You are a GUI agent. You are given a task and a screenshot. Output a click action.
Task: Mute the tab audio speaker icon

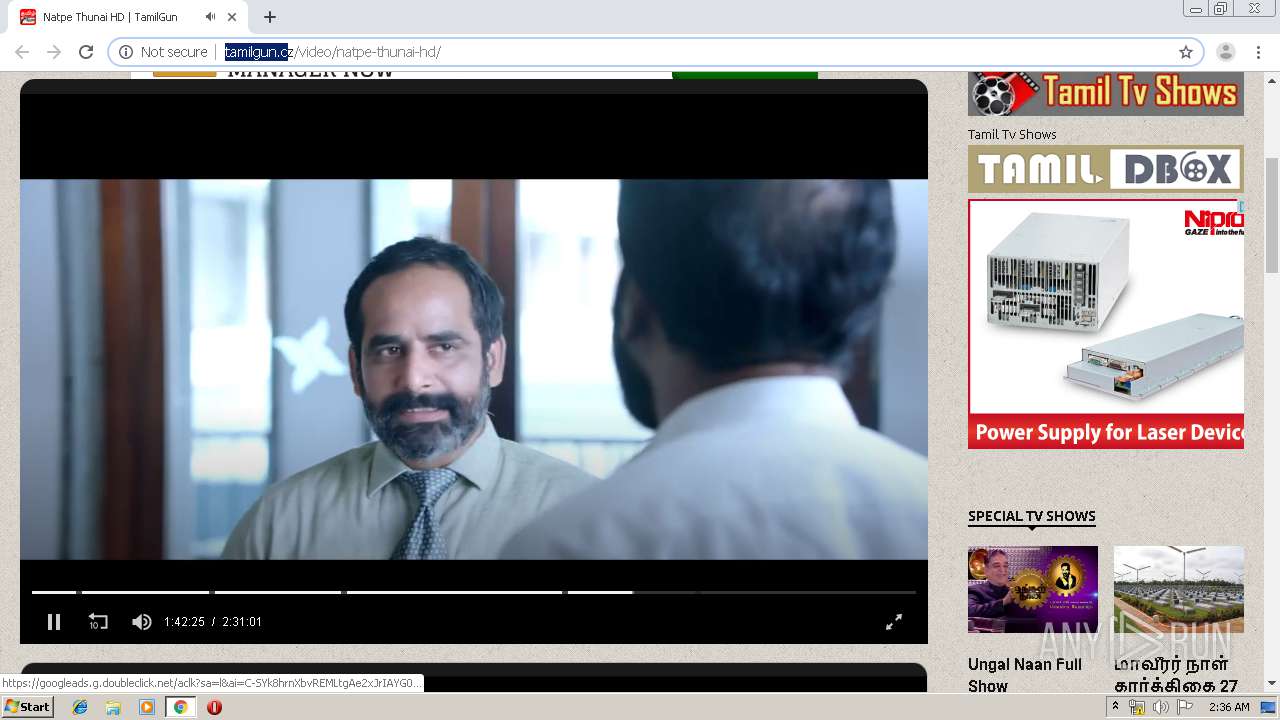[210, 17]
